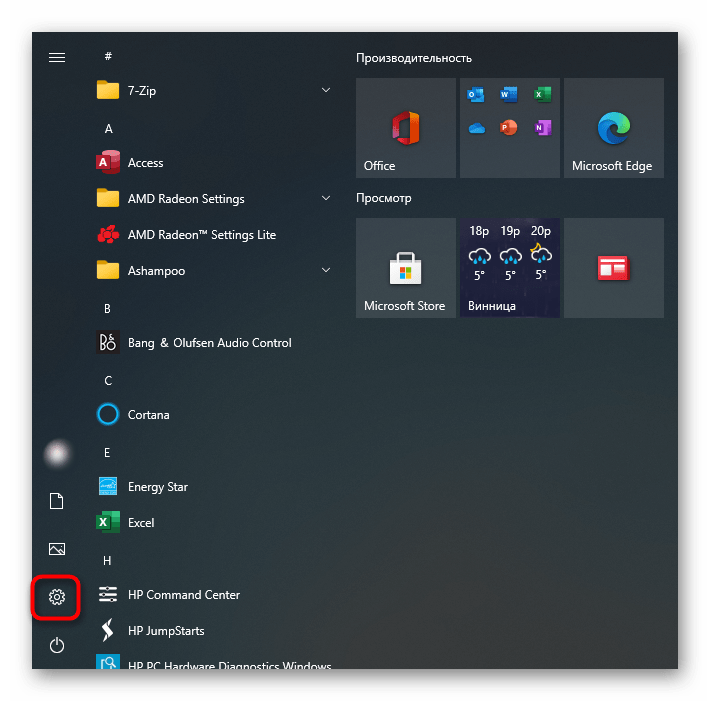
Task: Open the Documents folder icon
Action: click(x=57, y=501)
